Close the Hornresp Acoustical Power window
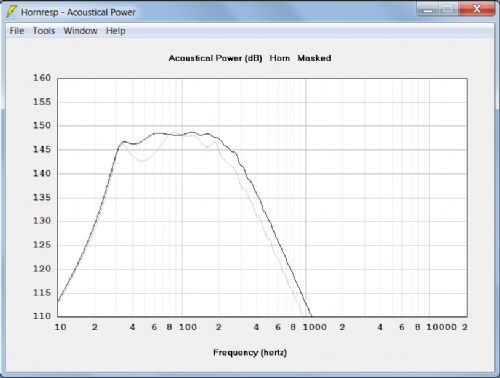The width and height of the screenshot is (500, 378). point(476,9)
